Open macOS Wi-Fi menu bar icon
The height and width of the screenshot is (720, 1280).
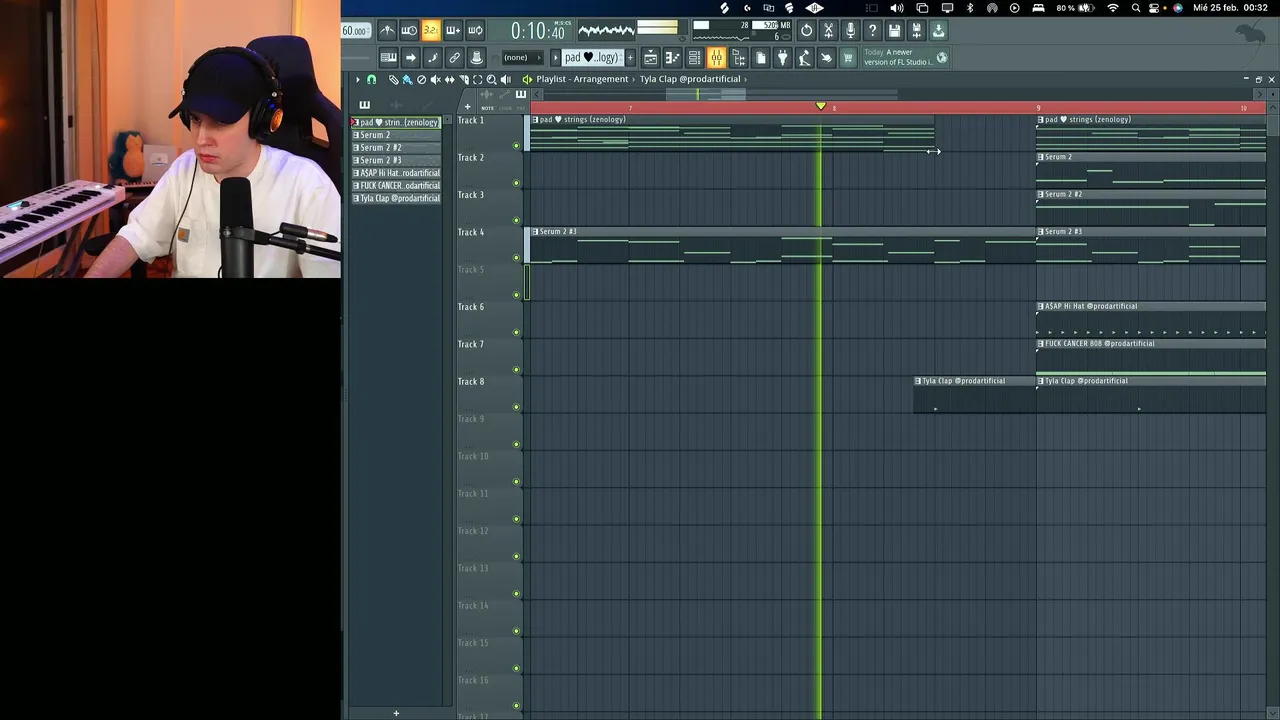(x=1113, y=8)
